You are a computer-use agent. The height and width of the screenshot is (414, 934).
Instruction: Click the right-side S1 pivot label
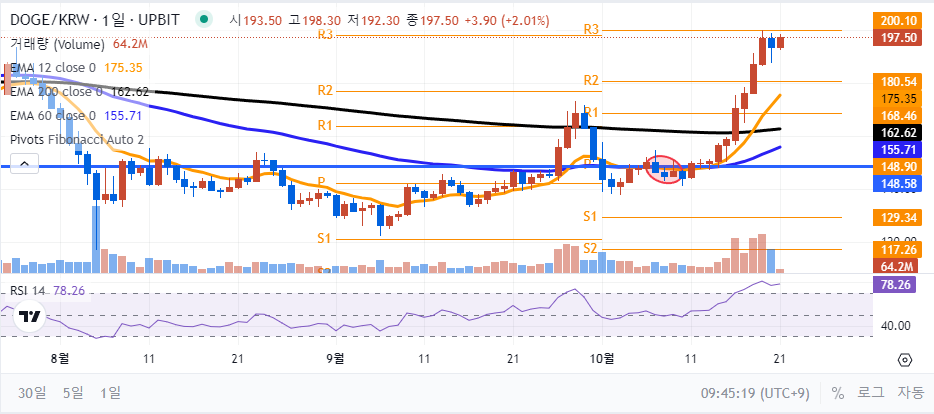pos(590,217)
